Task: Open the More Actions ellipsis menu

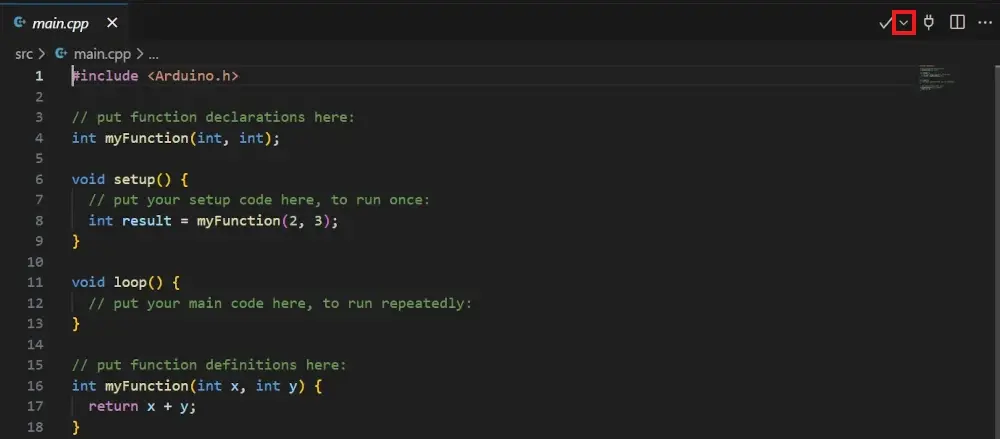Action: pos(984,22)
